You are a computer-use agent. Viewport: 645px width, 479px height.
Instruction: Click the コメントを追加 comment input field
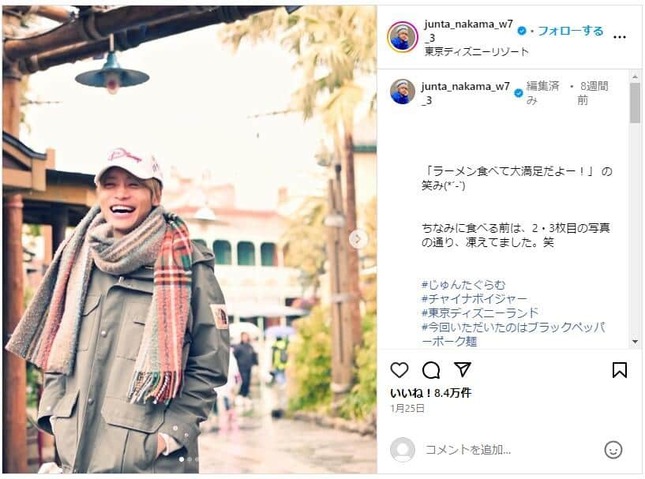(510, 449)
